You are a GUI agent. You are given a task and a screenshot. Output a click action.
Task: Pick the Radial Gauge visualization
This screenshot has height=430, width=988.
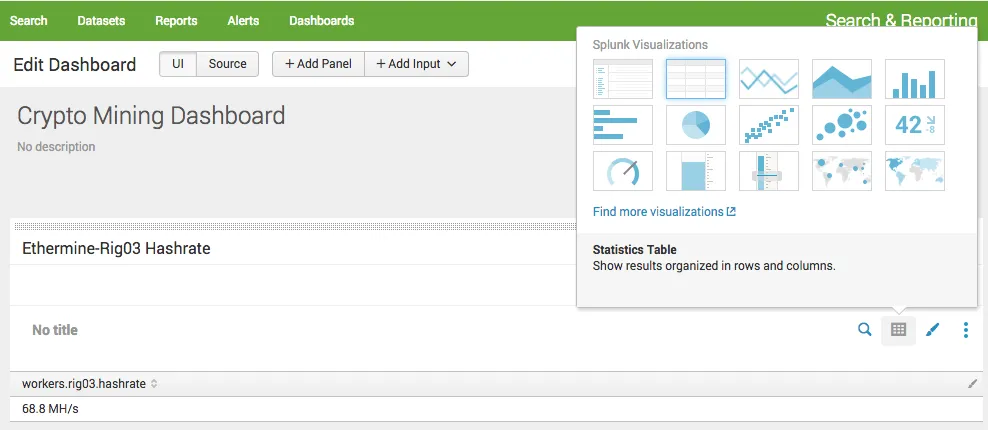coord(623,171)
